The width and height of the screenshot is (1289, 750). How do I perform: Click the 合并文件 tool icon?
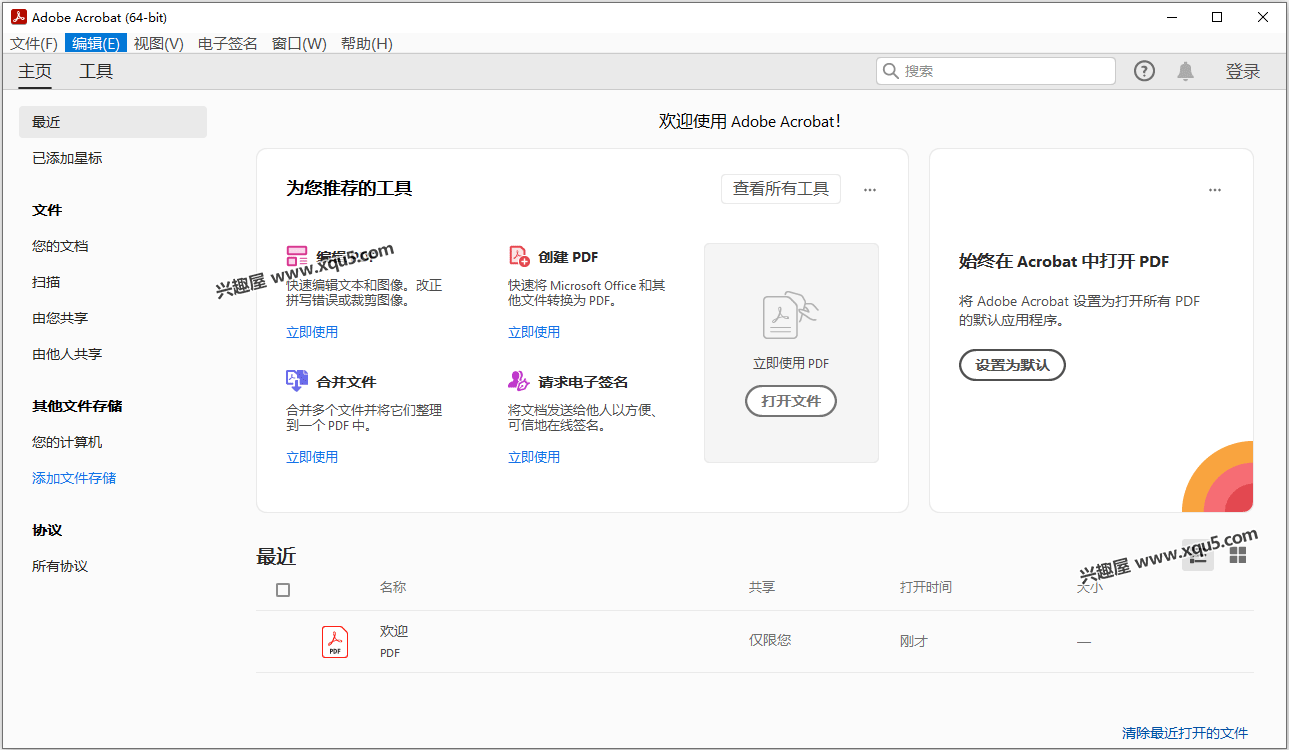coord(297,381)
